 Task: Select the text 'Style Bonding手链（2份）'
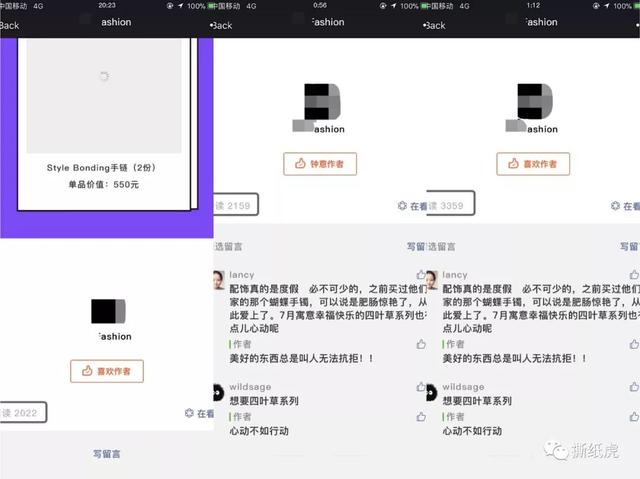point(101,168)
